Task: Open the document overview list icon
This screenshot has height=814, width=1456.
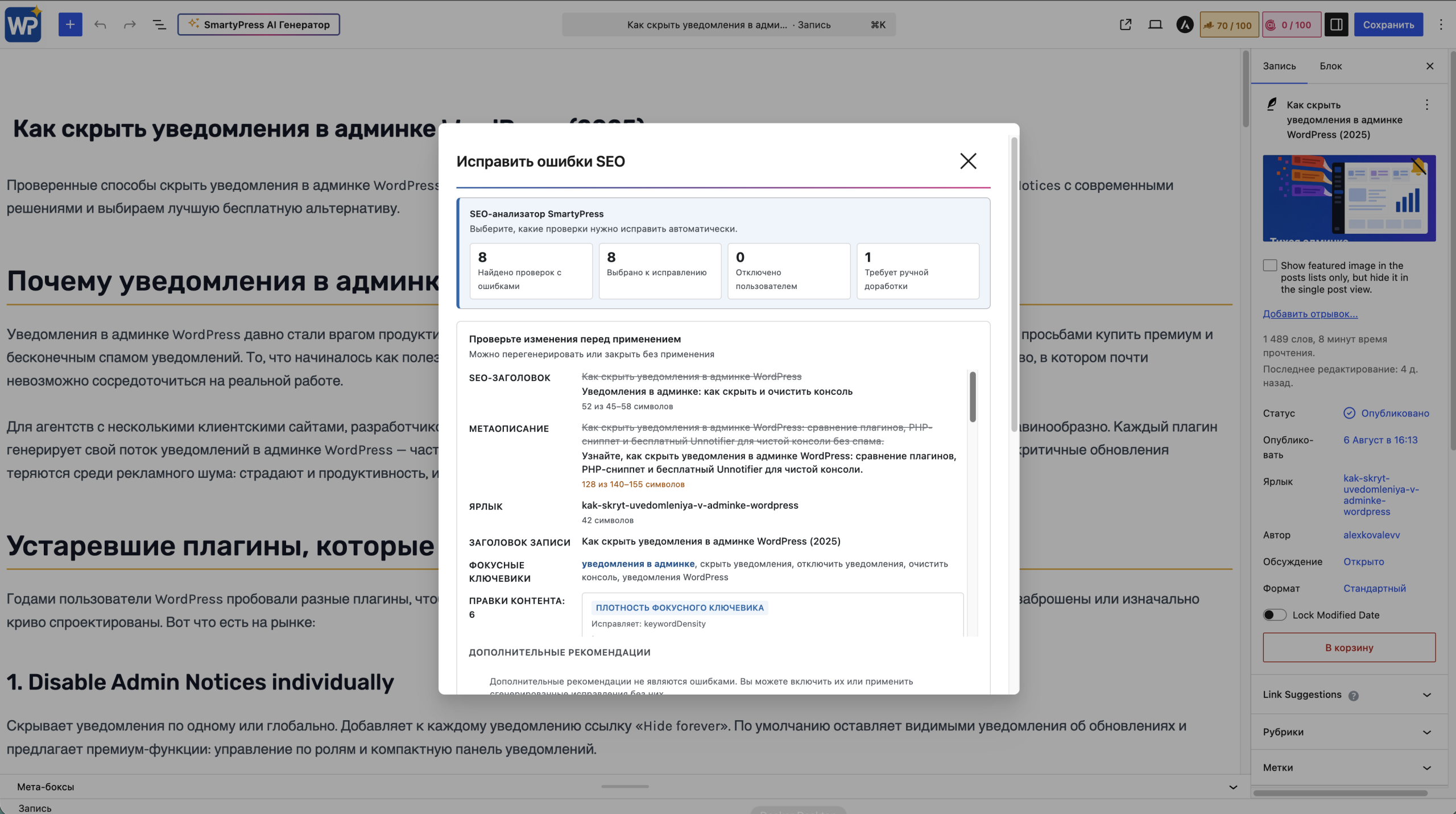Action: point(159,24)
